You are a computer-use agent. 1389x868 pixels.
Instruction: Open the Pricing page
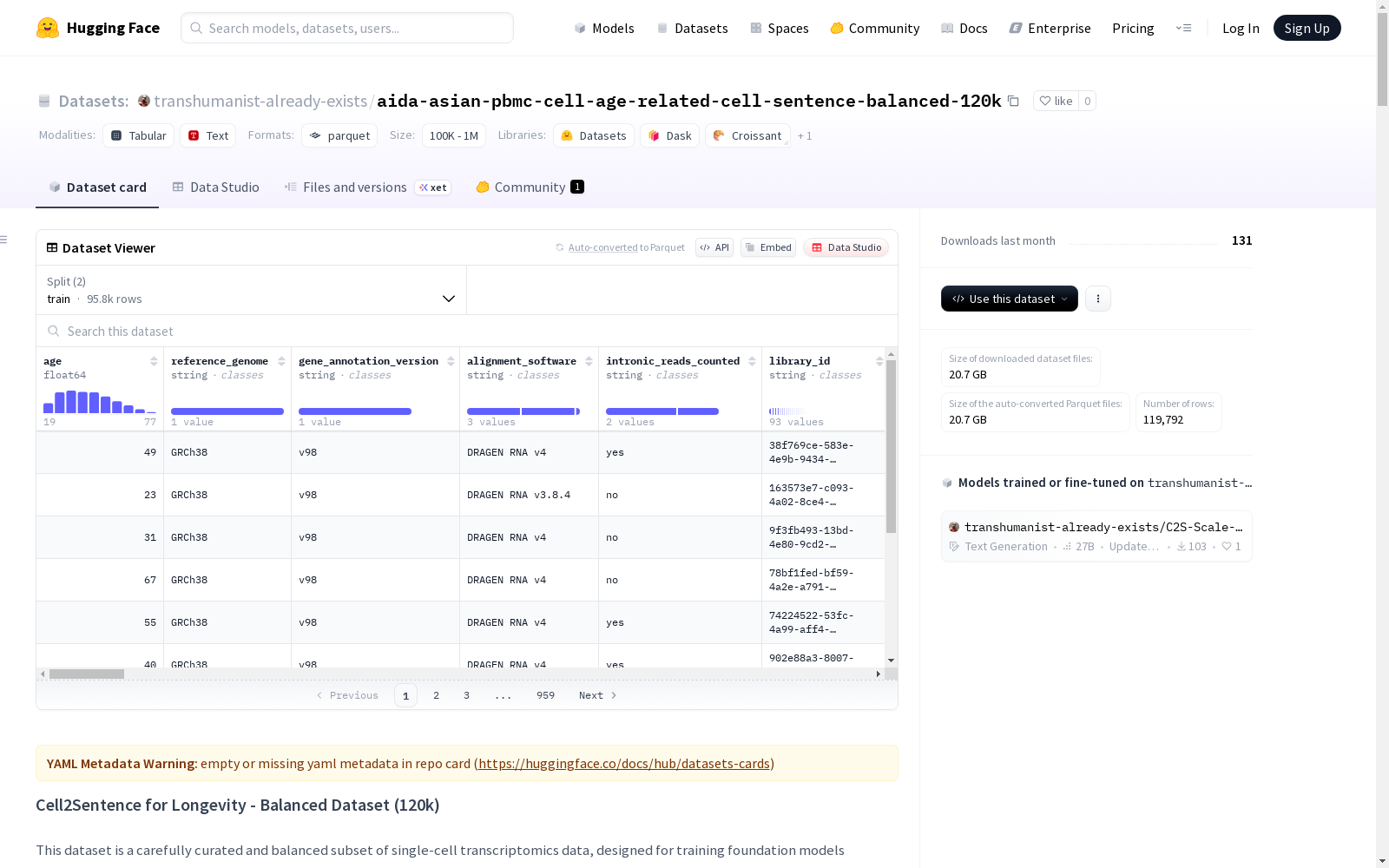(x=1133, y=28)
